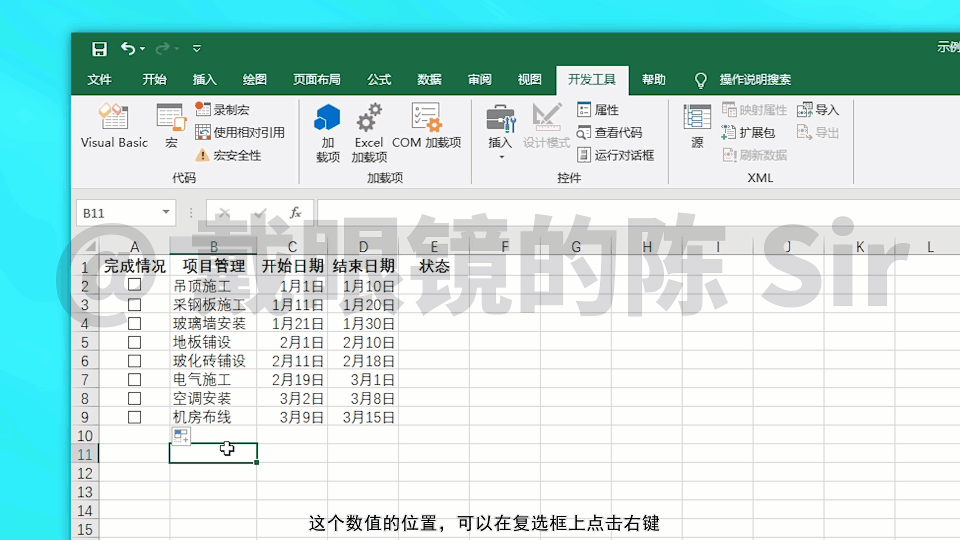Click the select-all corner of the sheet
Screen dimensions: 960x540
coord(86,246)
